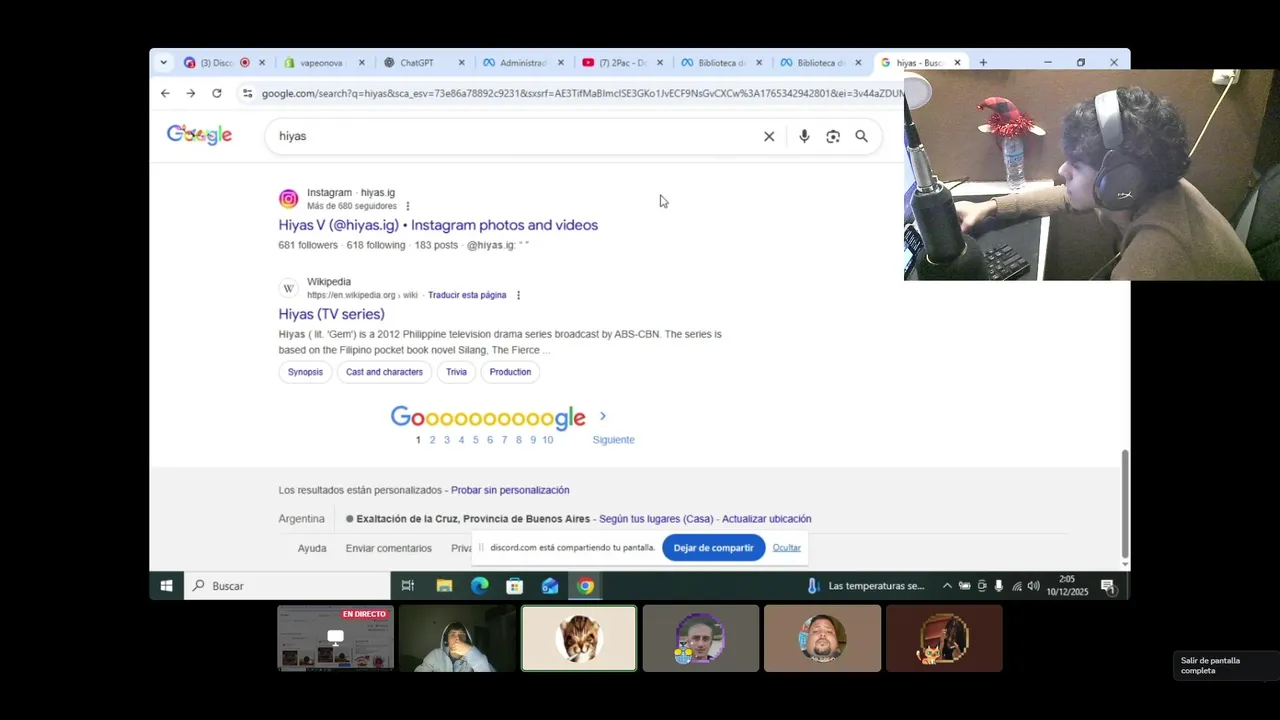Image resolution: width=1280 pixels, height=720 pixels.
Task: Click the address bar URL
Action: point(580,93)
